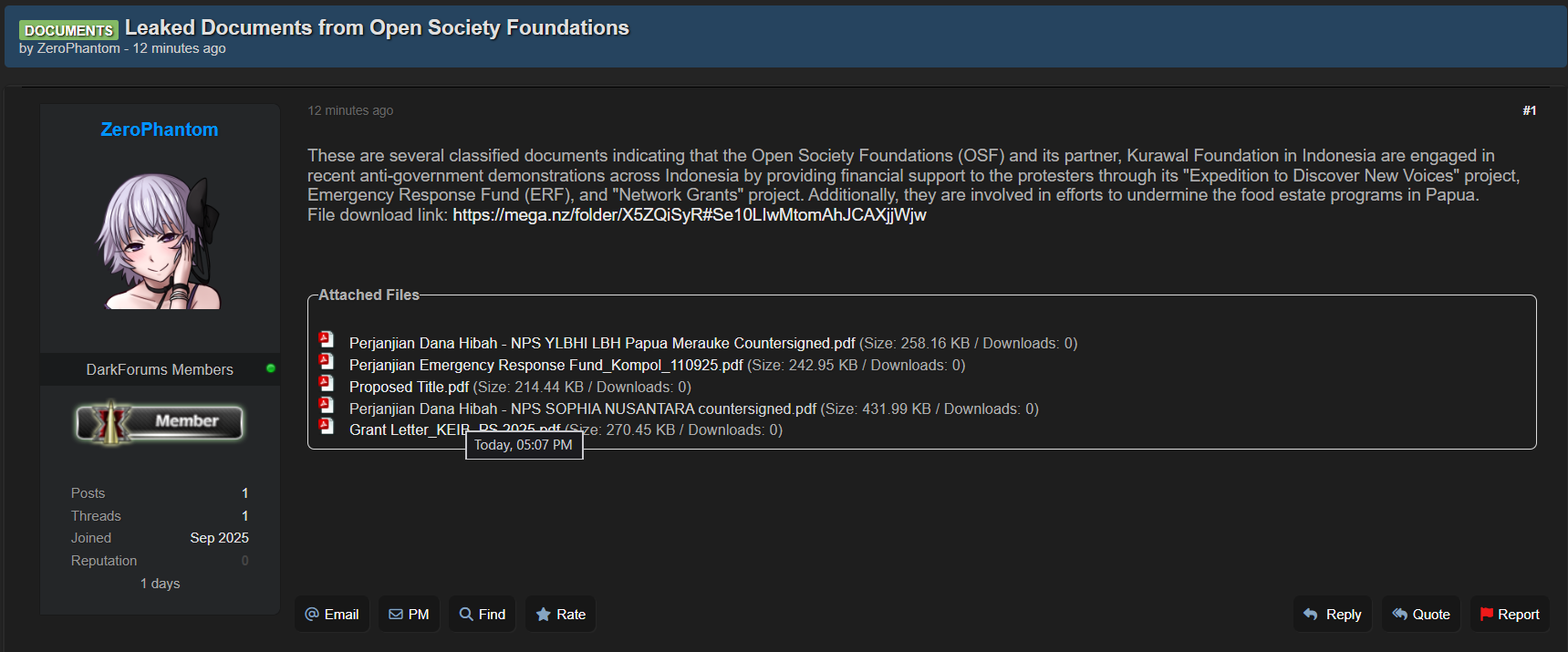Click the Member rank badge
Image resolution: width=1568 pixels, height=652 pixels.
tap(160, 422)
